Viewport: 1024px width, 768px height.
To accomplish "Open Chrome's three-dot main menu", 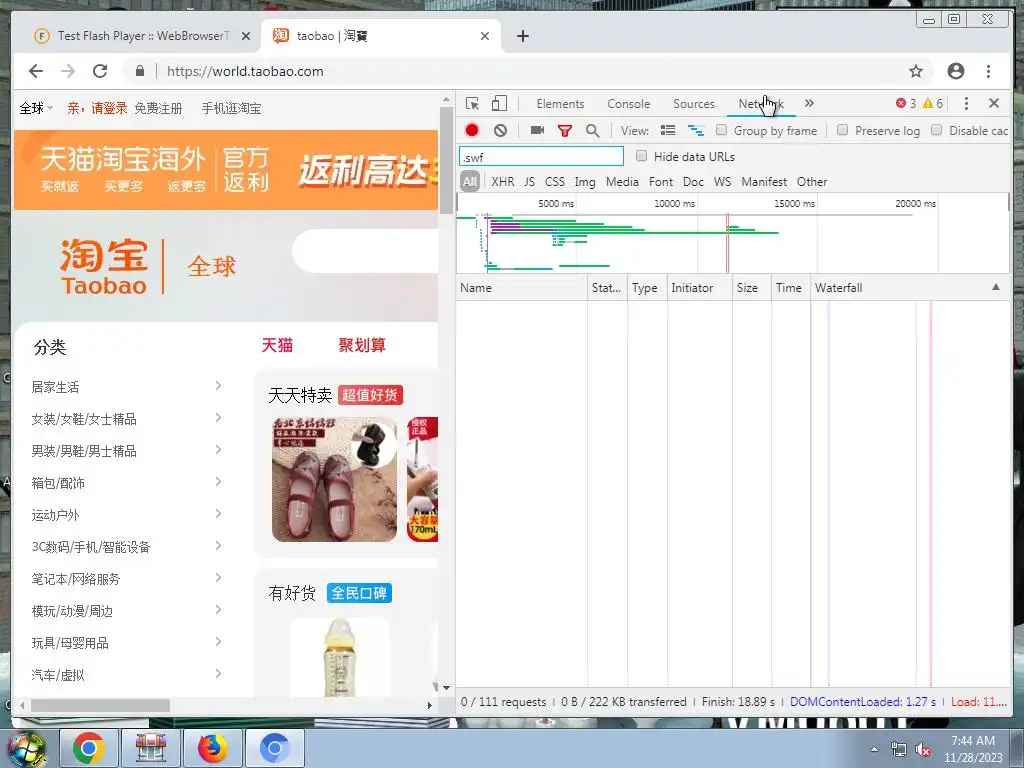I will pos(988,71).
